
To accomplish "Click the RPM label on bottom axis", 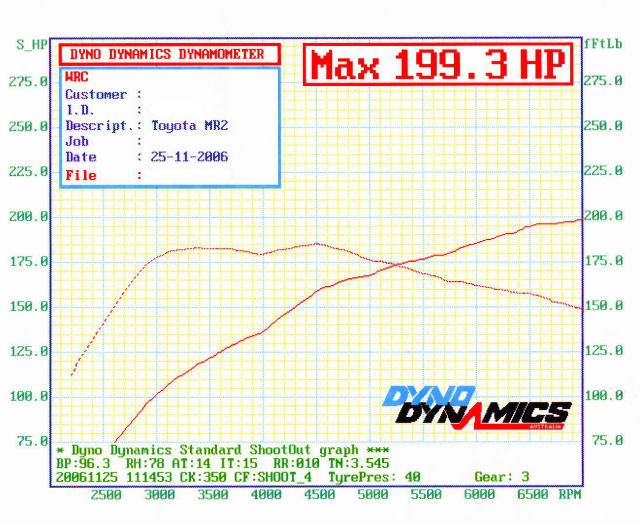I will pyautogui.click(x=570, y=494).
